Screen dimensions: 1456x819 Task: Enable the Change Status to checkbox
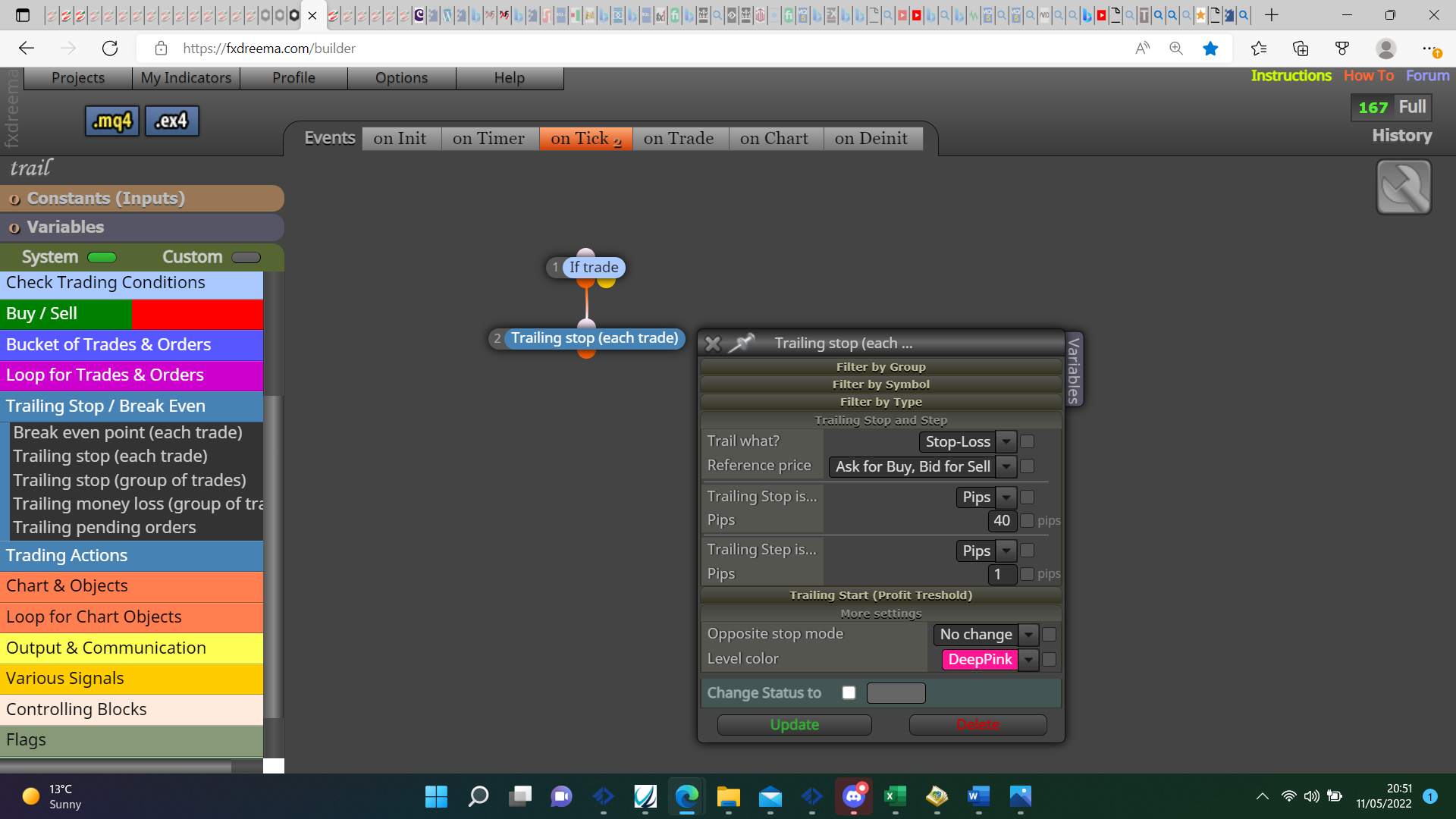pyautogui.click(x=849, y=693)
